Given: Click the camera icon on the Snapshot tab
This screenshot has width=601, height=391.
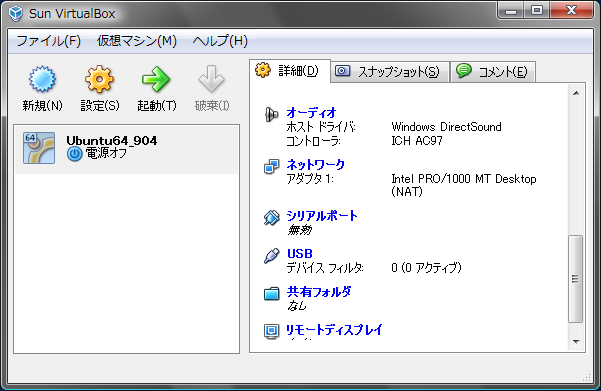Looking at the screenshot, I should click(x=343, y=71).
